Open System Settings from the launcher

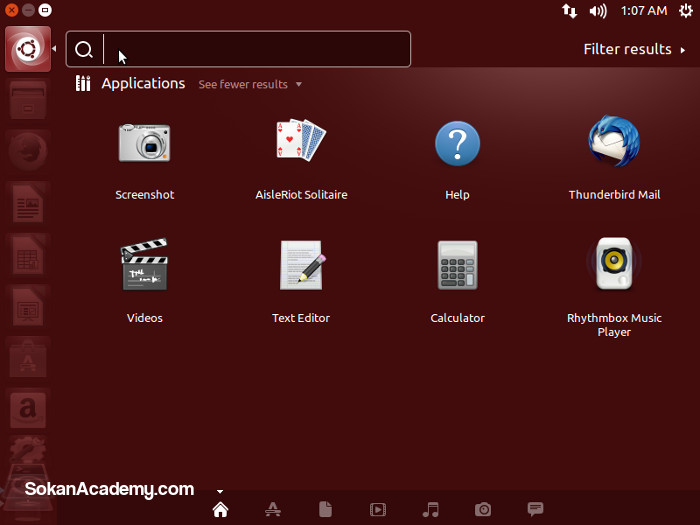tap(28, 451)
